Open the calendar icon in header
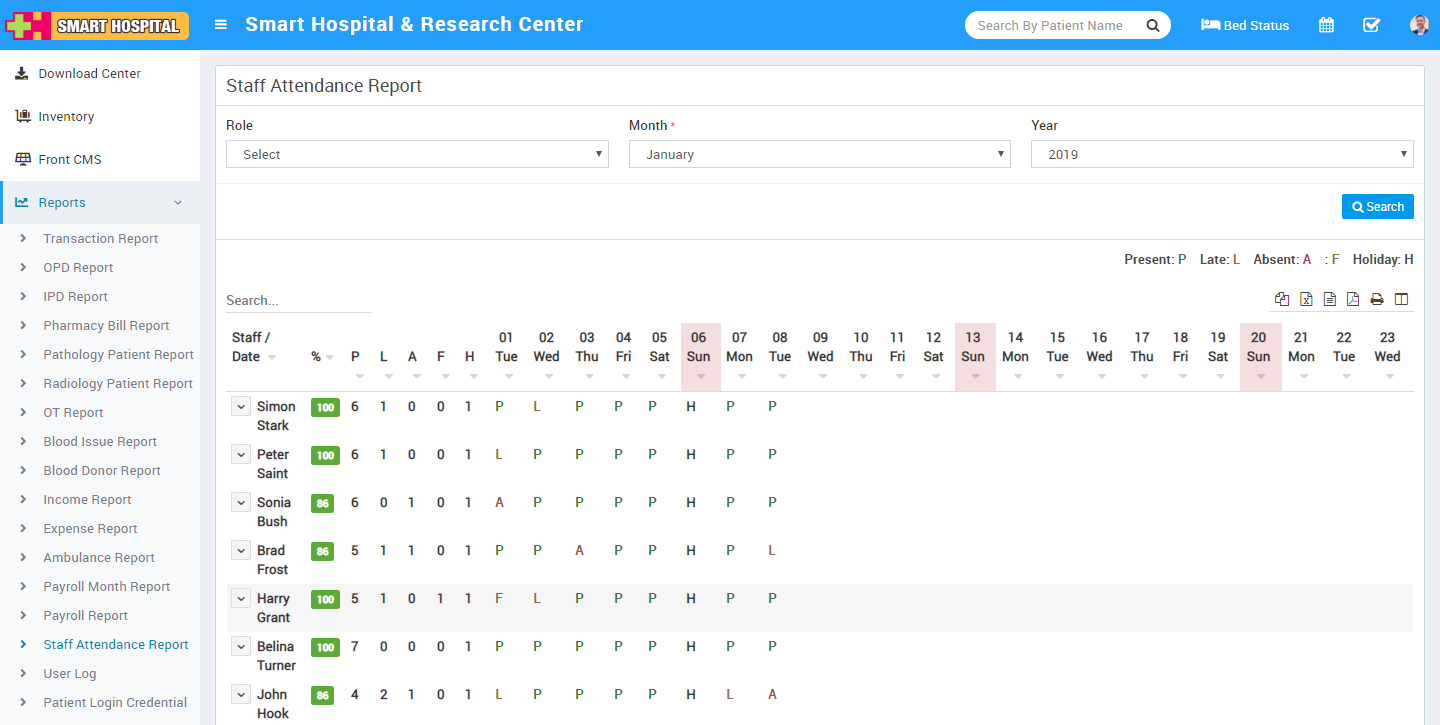Image resolution: width=1440 pixels, height=725 pixels. tap(1326, 25)
